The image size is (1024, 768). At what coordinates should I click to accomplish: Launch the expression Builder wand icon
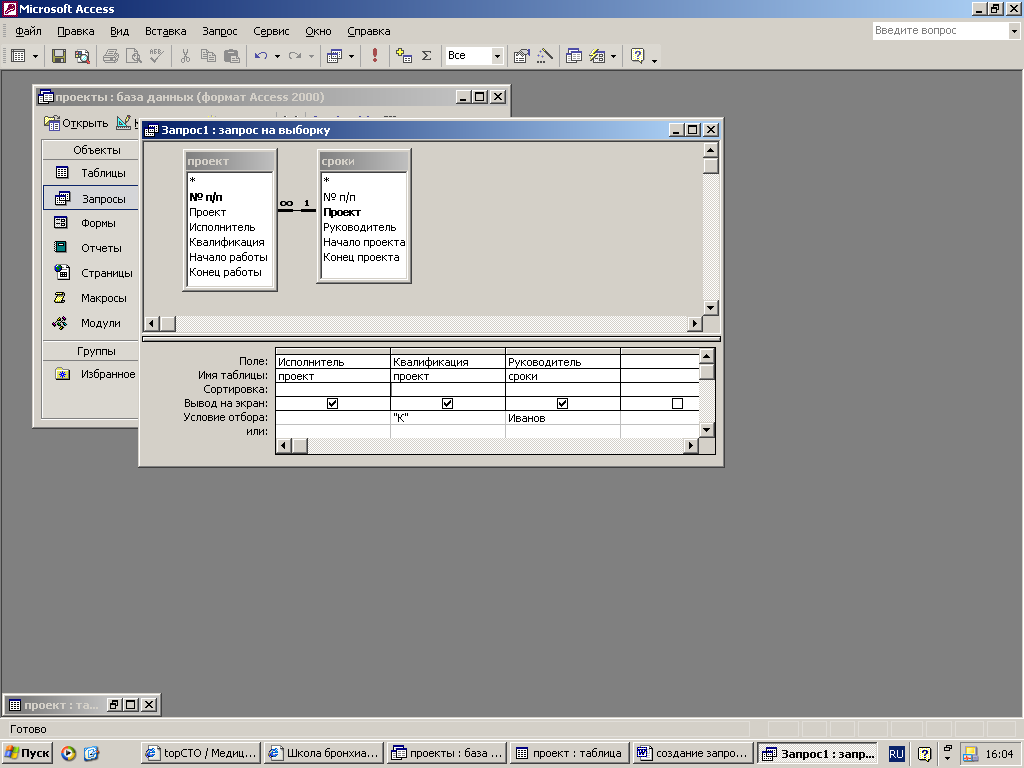pyautogui.click(x=544, y=56)
